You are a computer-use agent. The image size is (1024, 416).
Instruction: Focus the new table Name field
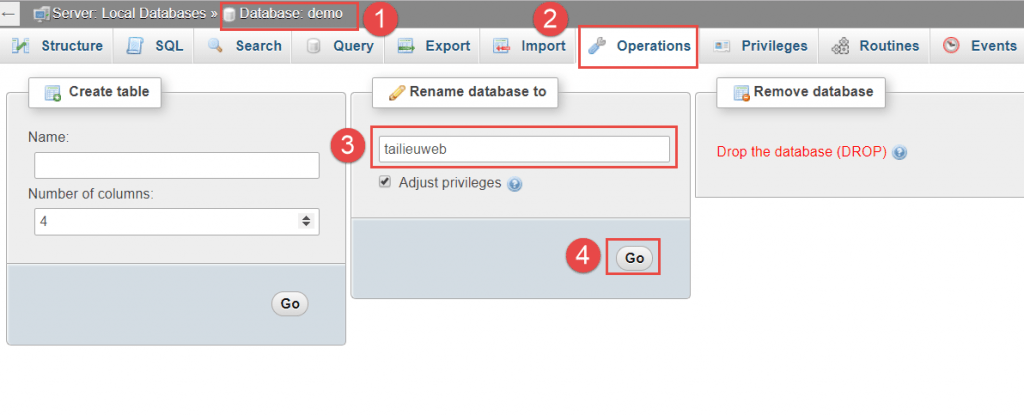click(176, 165)
